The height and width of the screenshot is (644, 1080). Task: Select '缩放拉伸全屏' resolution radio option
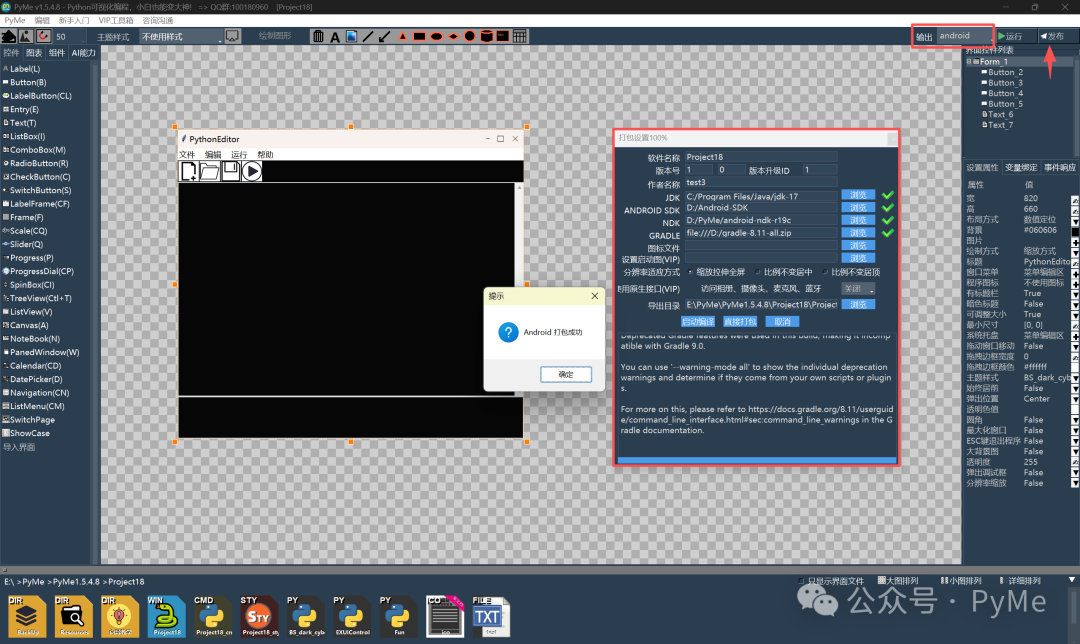690,272
